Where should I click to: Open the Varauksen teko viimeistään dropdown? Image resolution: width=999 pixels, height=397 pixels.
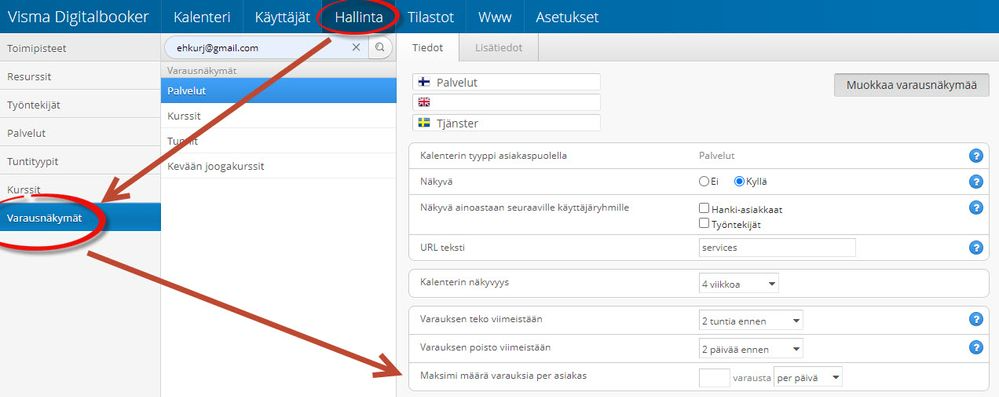click(x=751, y=321)
